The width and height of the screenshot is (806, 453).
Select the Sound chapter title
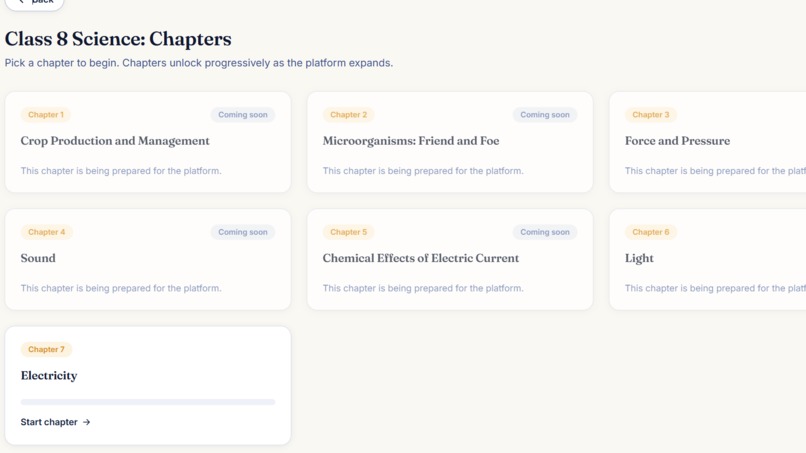click(x=38, y=258)
